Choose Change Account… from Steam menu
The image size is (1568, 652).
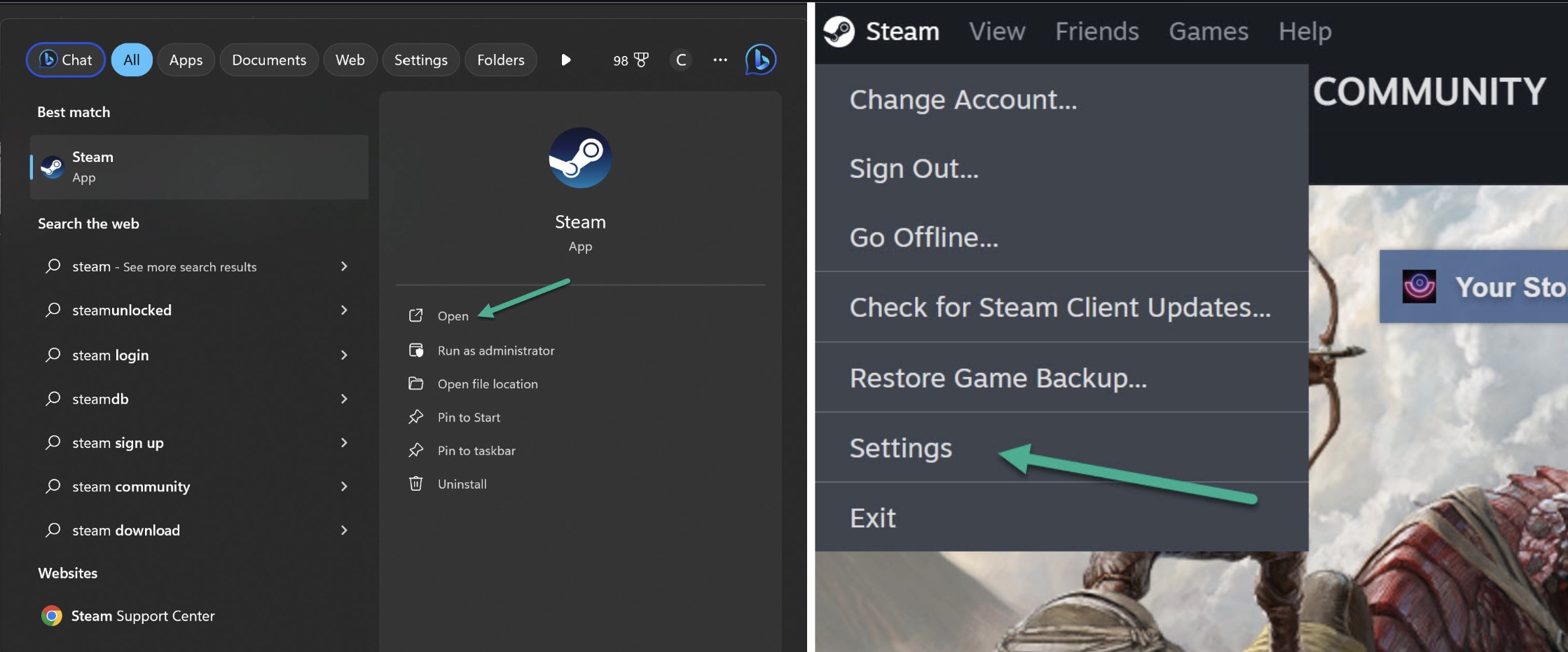[1061, 100]
